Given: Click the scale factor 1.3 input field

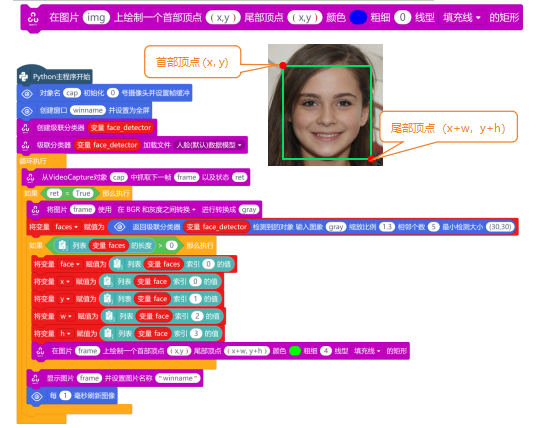Looking at the screenshot, I should click(387, 227).
